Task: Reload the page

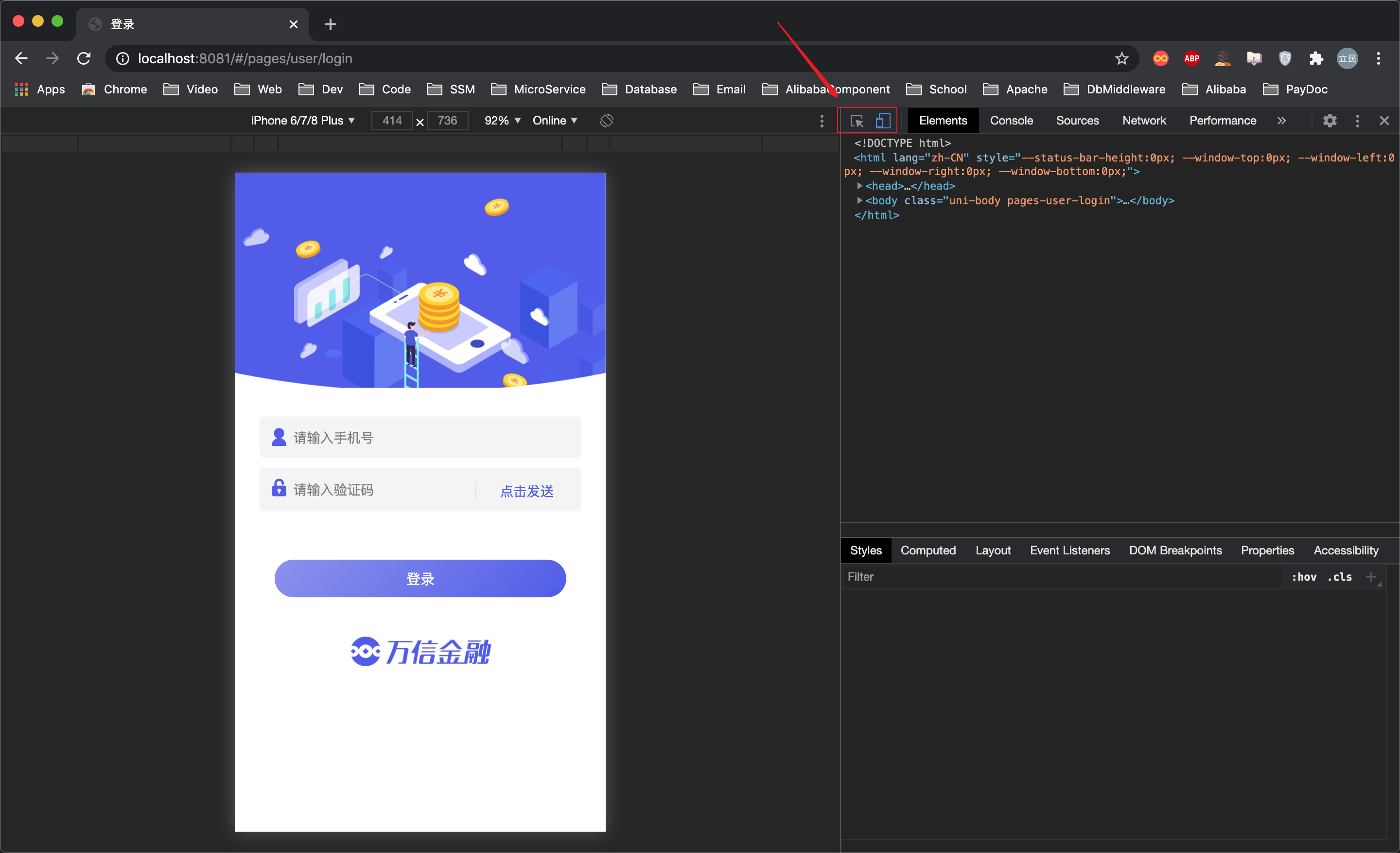Action: point(84,58)
